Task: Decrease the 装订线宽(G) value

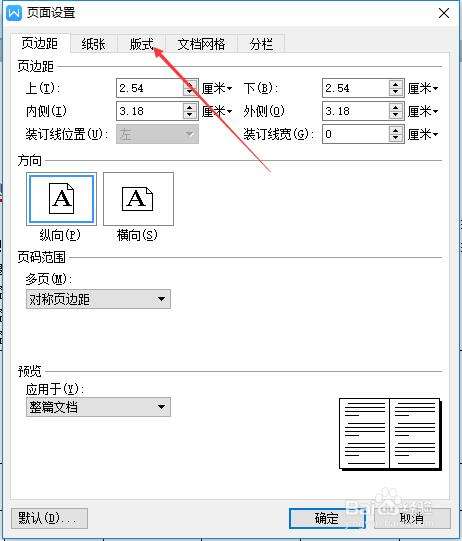Action: pyautogui.click(x=395, y=138)
